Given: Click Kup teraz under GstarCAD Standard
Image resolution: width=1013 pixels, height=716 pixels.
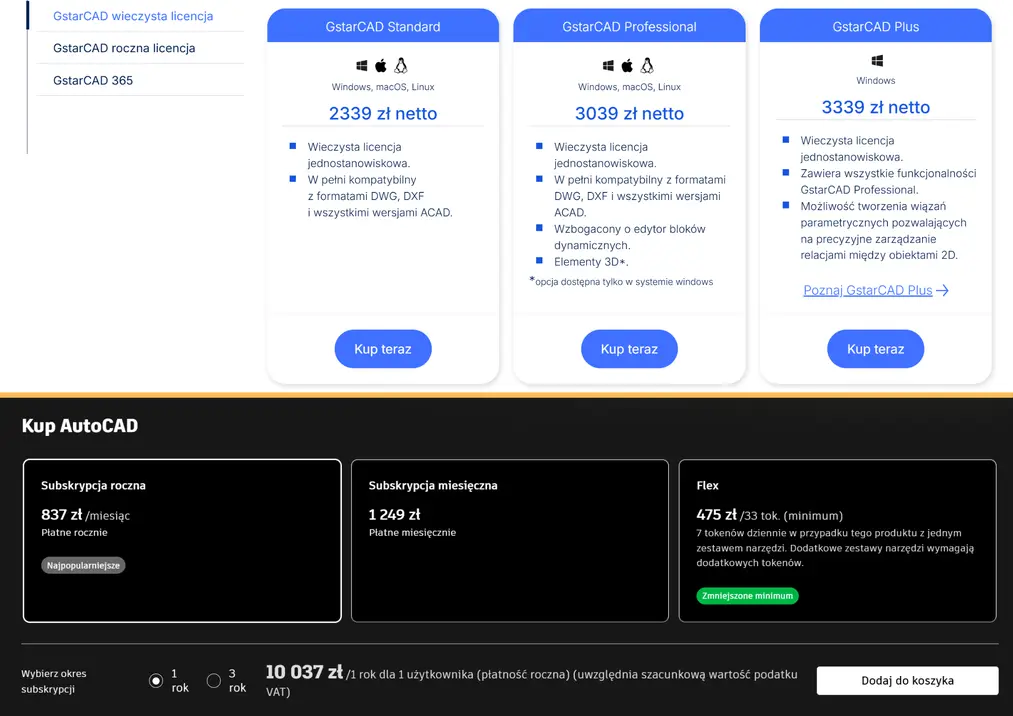Looking at the screenshot, I should pyautogui.click(x=383, y=349).
